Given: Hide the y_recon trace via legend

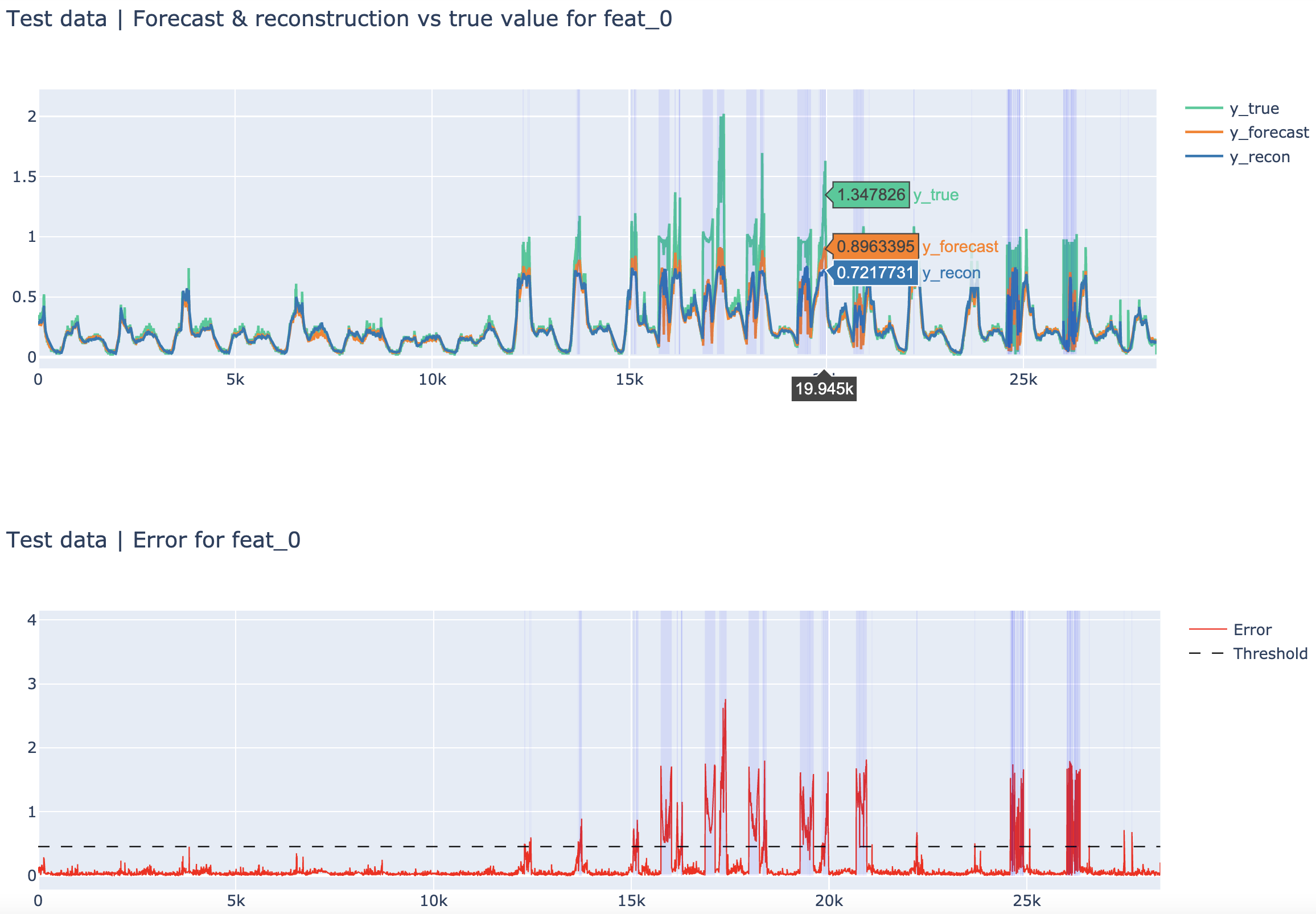Looking at the screenshot, I should [x=1259, y=157].
